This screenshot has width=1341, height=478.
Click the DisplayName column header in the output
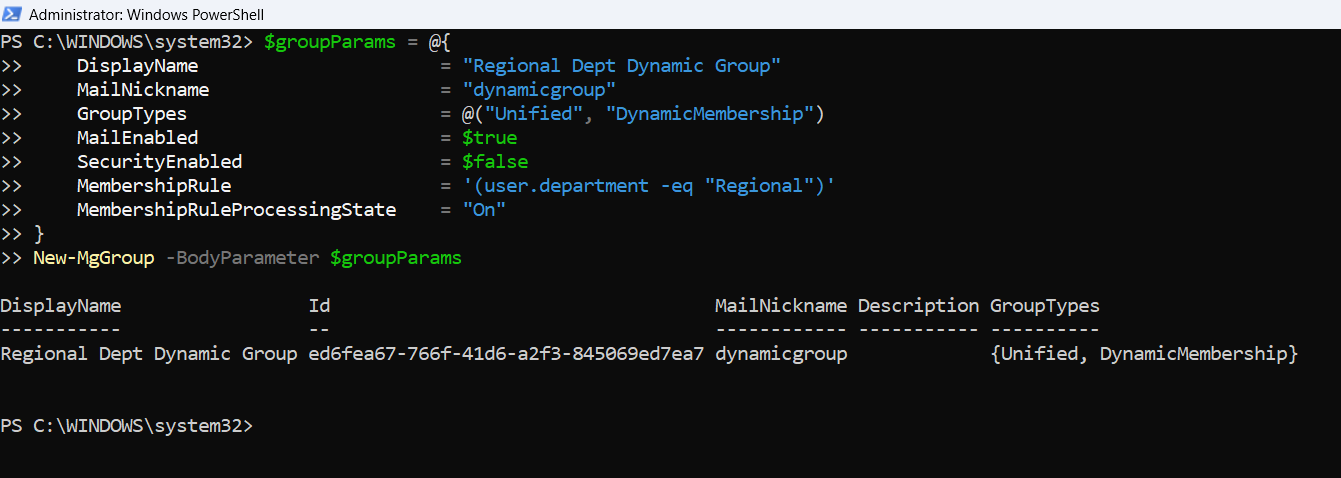61,306
